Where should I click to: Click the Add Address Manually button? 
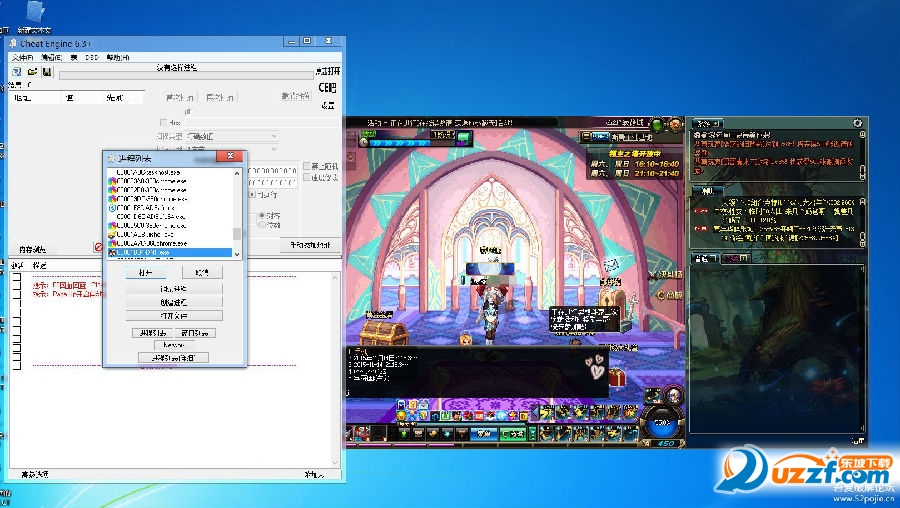(311, 245)
